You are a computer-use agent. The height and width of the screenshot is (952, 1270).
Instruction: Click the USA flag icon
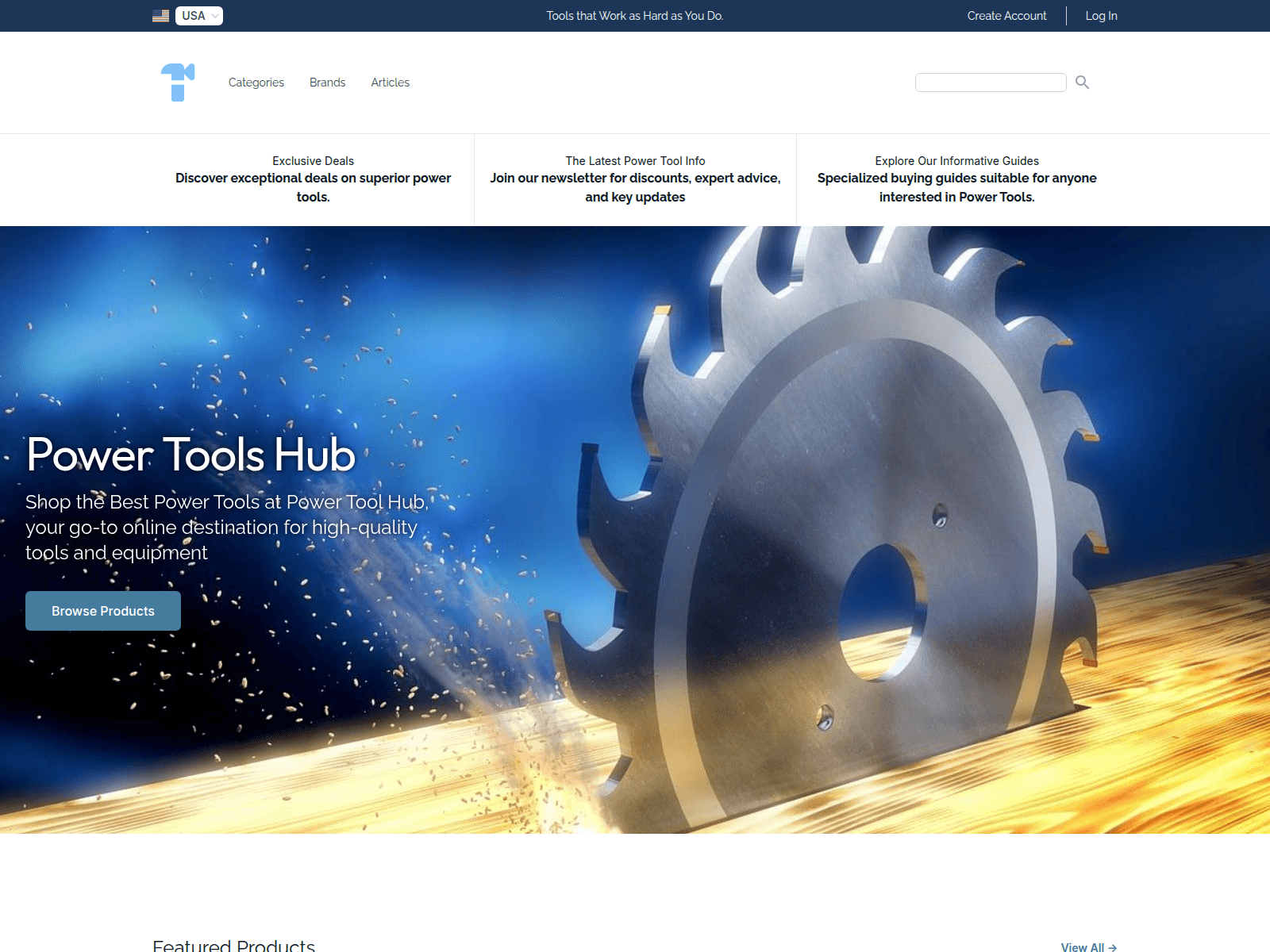(160, 15)
